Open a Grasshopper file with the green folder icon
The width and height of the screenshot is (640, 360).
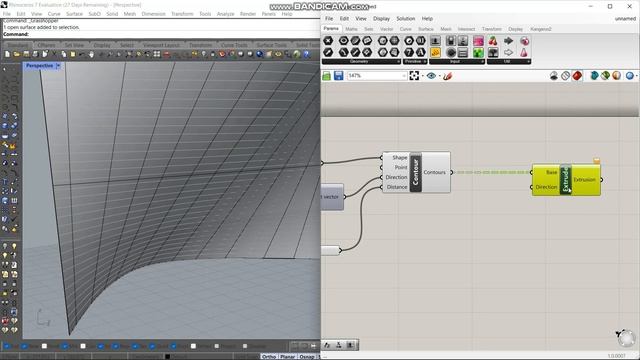(327, 76)
